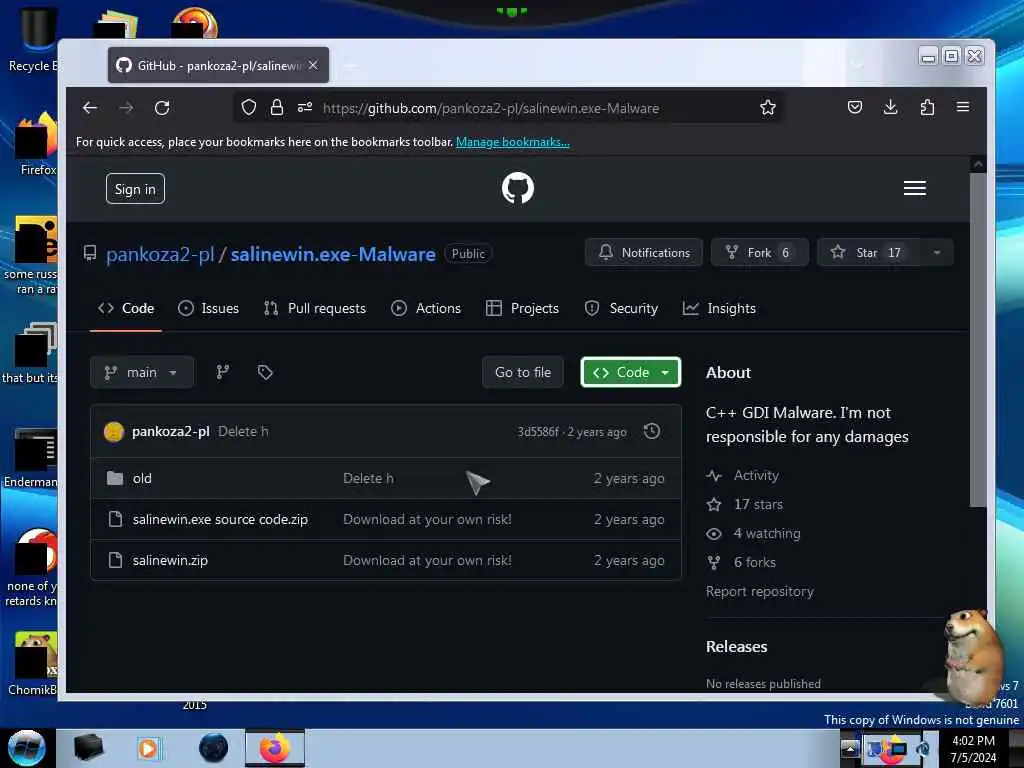The image size is (1024, 768).
Task: Open Firefox downloads panel
Action: (x=890, y=107)
